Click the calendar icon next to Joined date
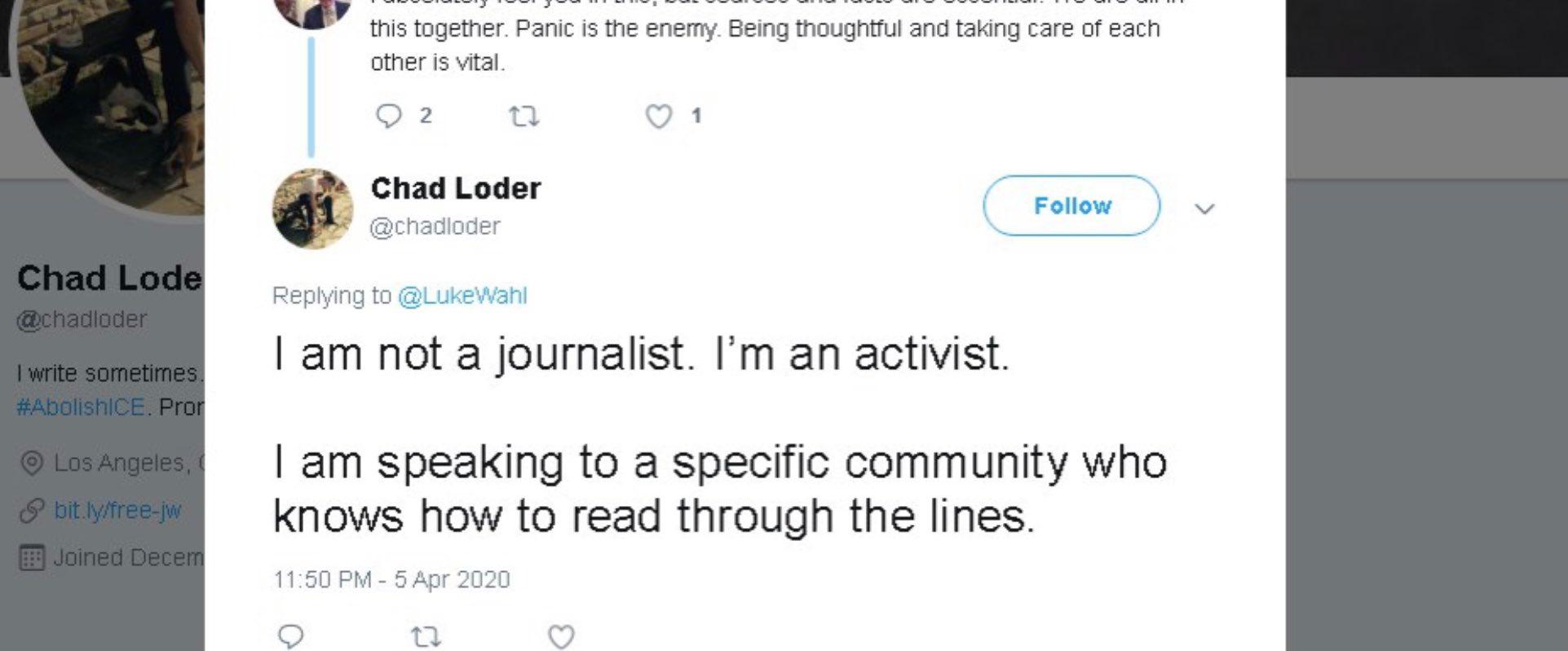This screenshot has width=1568, height=651. pyautogui.click(x=32, y=558)
